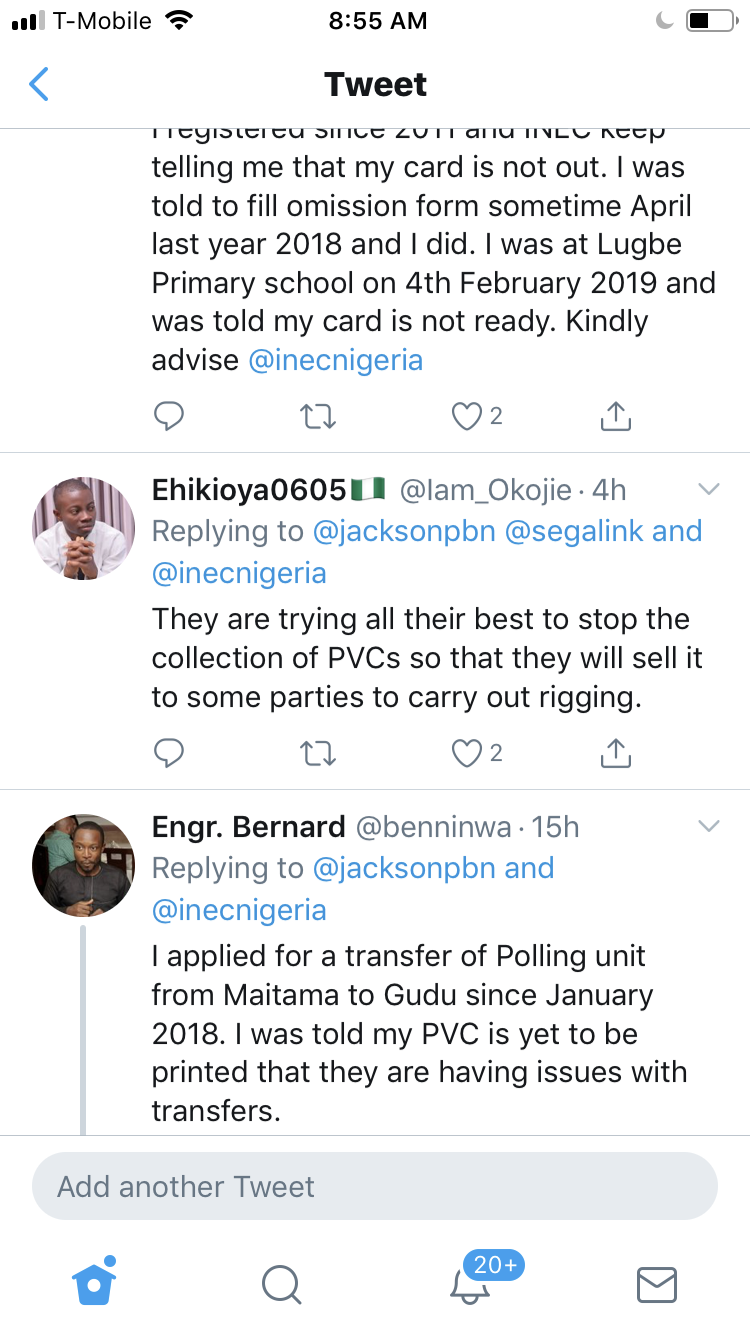Retweet Ehikioya0605's tweet about rigging
The height and width of the screenshot is (1334, 750).
tap(318, 753)
